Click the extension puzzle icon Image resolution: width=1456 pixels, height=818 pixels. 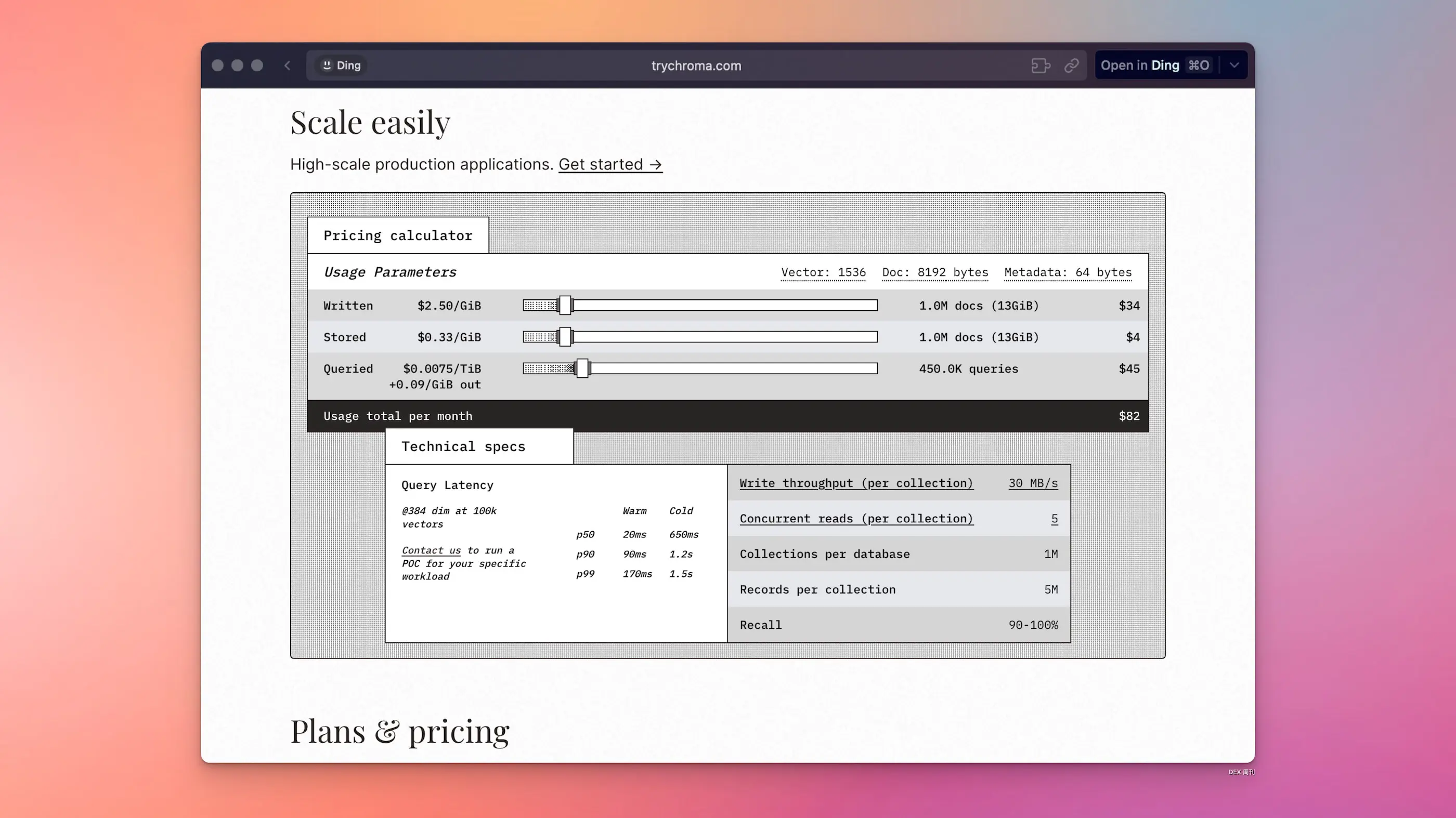(x=1040, y=65)
